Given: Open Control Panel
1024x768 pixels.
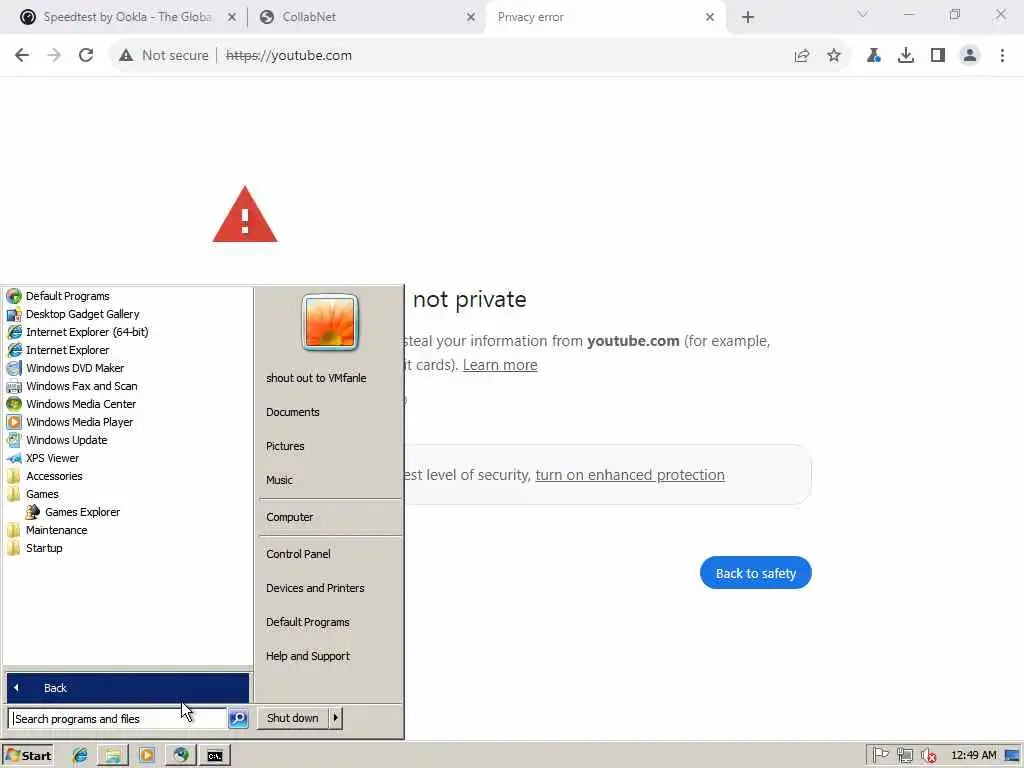Looking at the screenshot, I should (298, 554).
